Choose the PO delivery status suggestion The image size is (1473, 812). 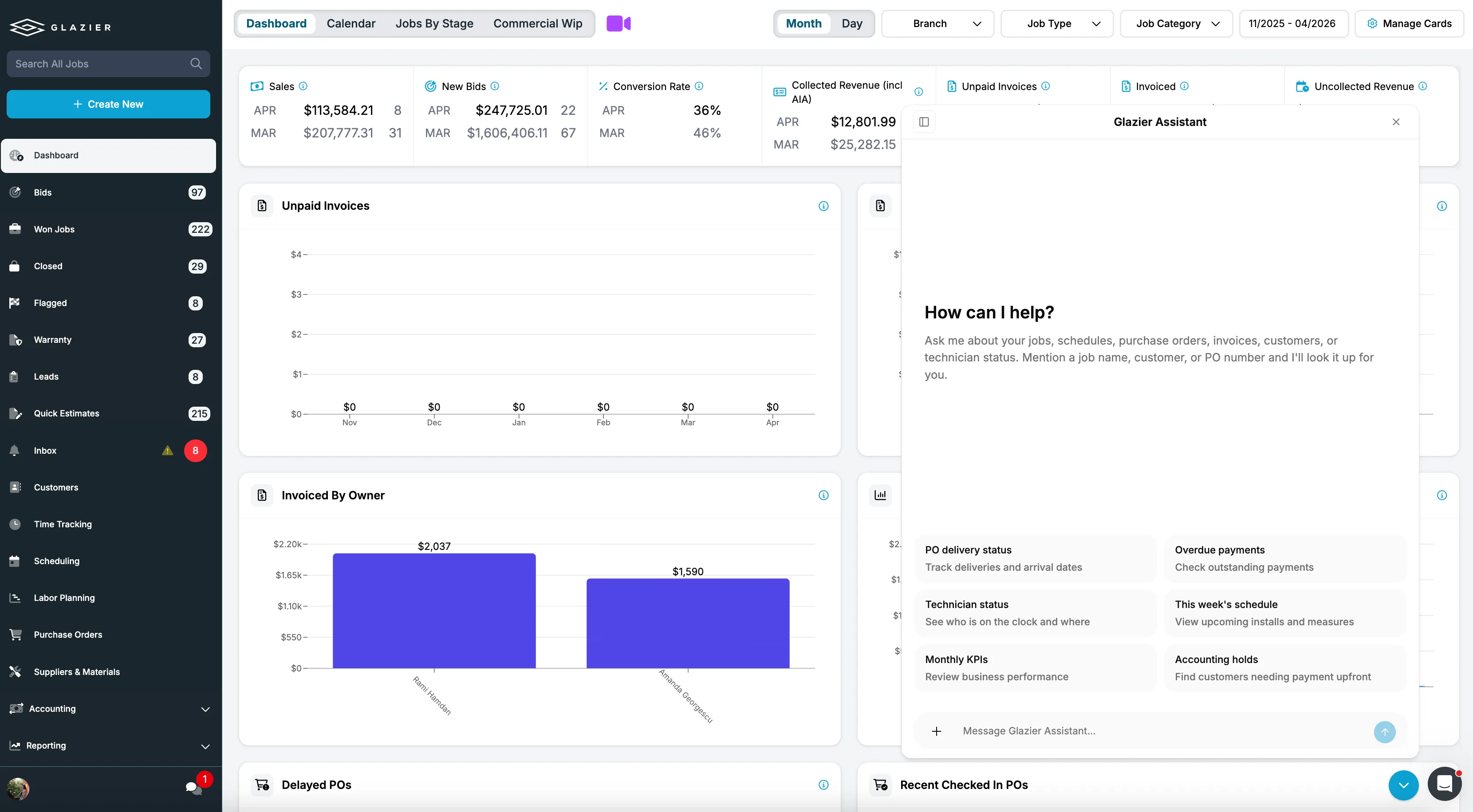1036,558
